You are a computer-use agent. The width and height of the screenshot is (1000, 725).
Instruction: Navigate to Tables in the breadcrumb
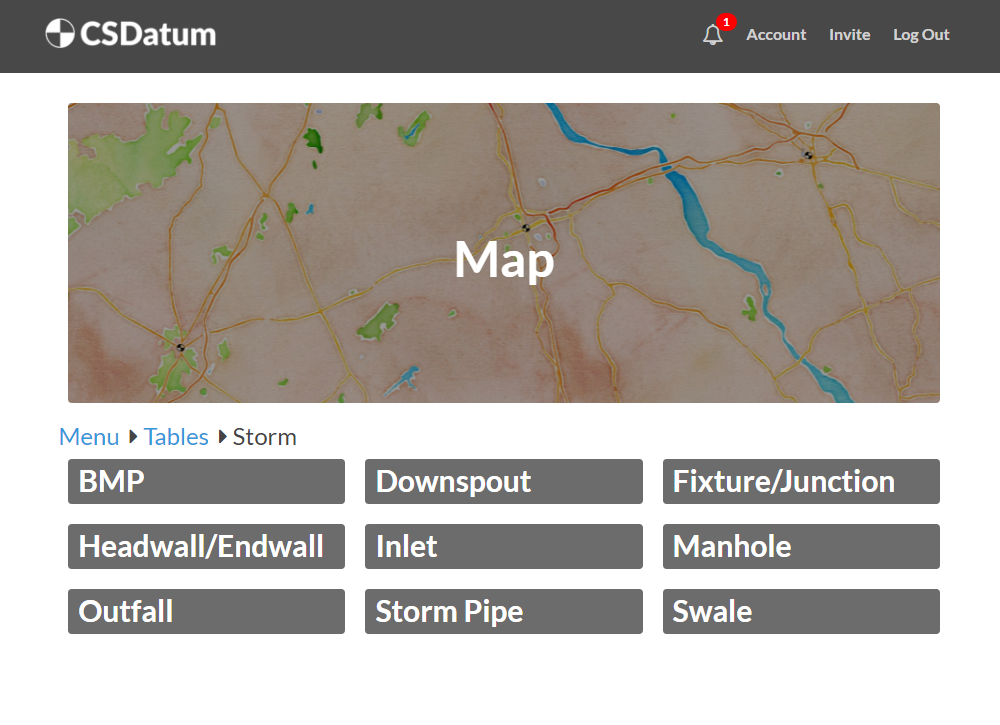(x=176, y=437)
